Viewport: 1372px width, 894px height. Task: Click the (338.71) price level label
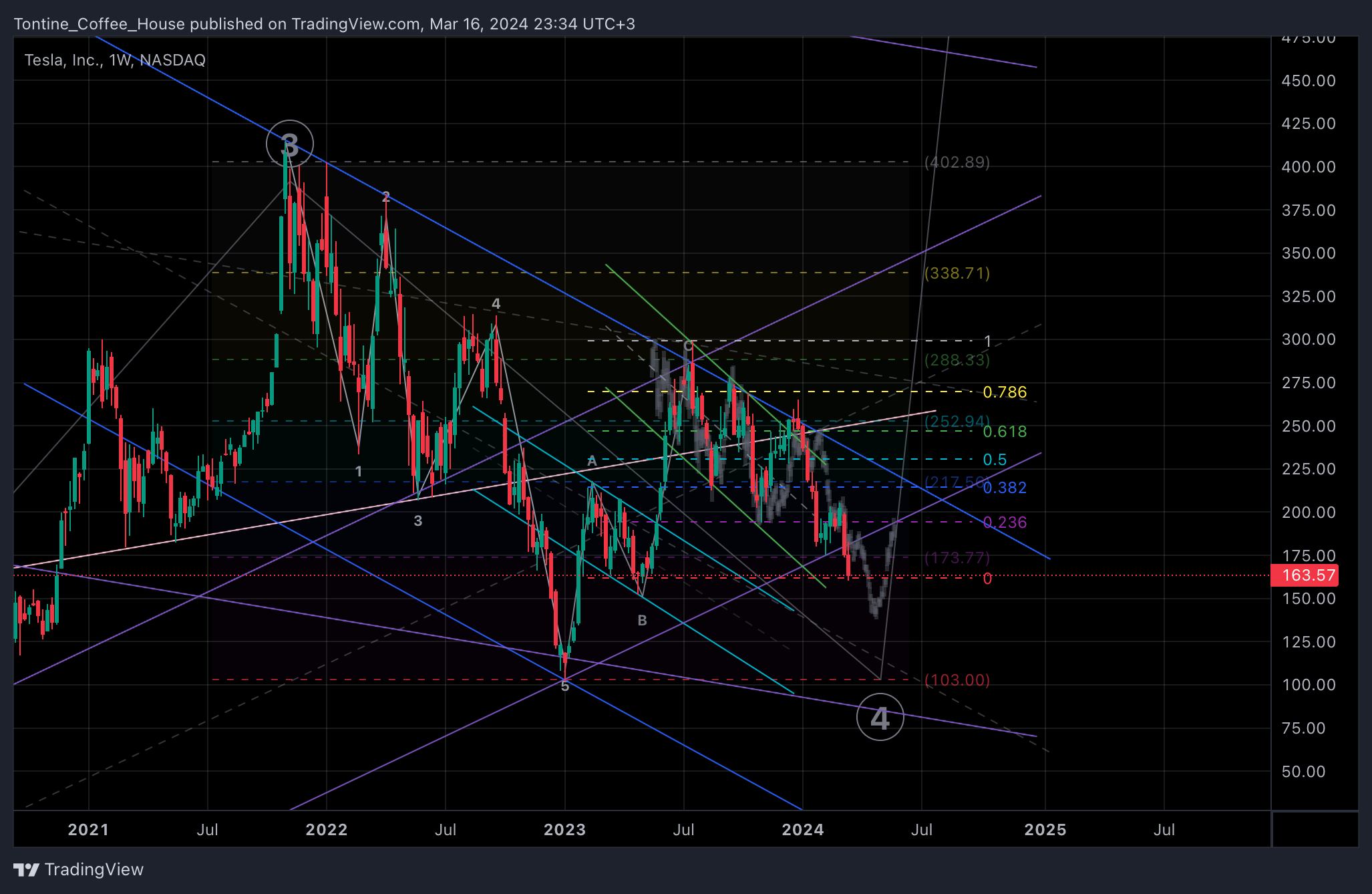957,273
